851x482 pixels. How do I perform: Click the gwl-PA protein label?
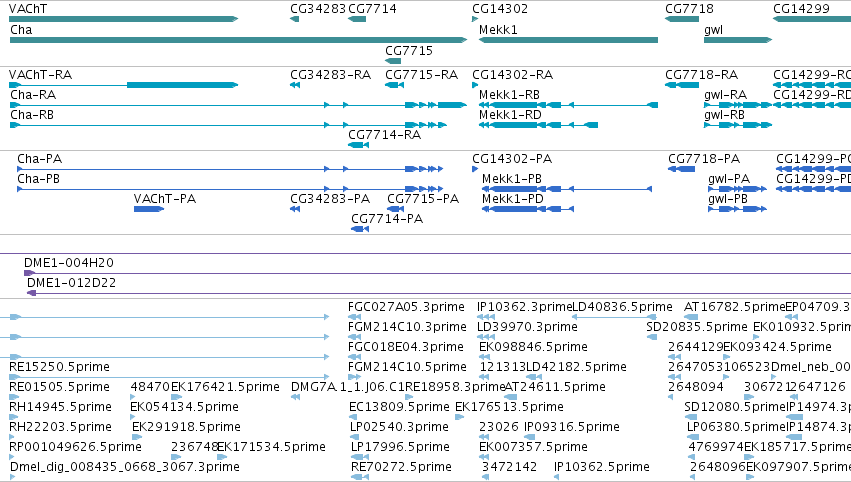pyautogui.click(x=729, y=179)
